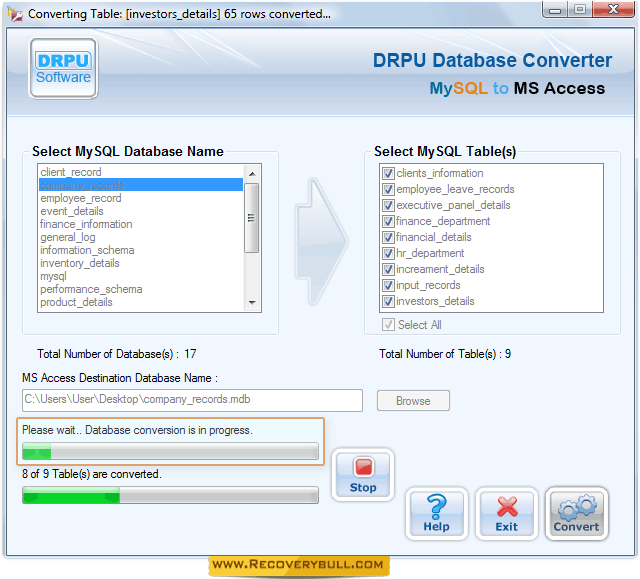Click the DRPU Software logo
640x579 pixels.
[x=63, y=69]
